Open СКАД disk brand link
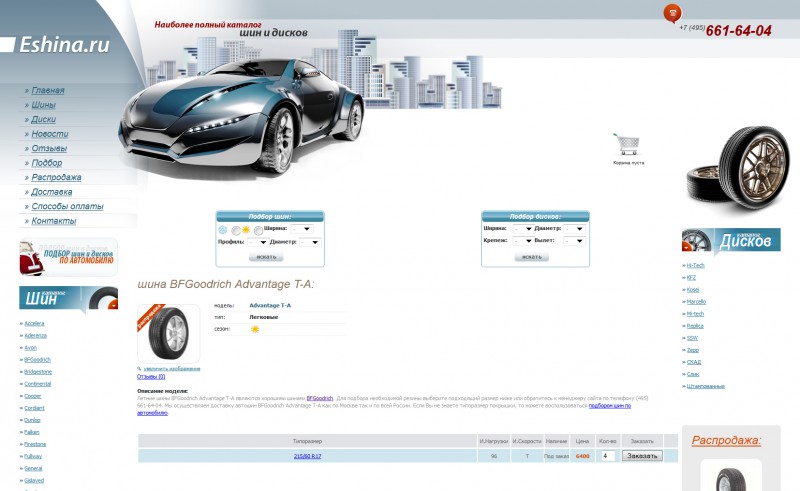Screen dimensions: 800x491 tap(694, 362)
